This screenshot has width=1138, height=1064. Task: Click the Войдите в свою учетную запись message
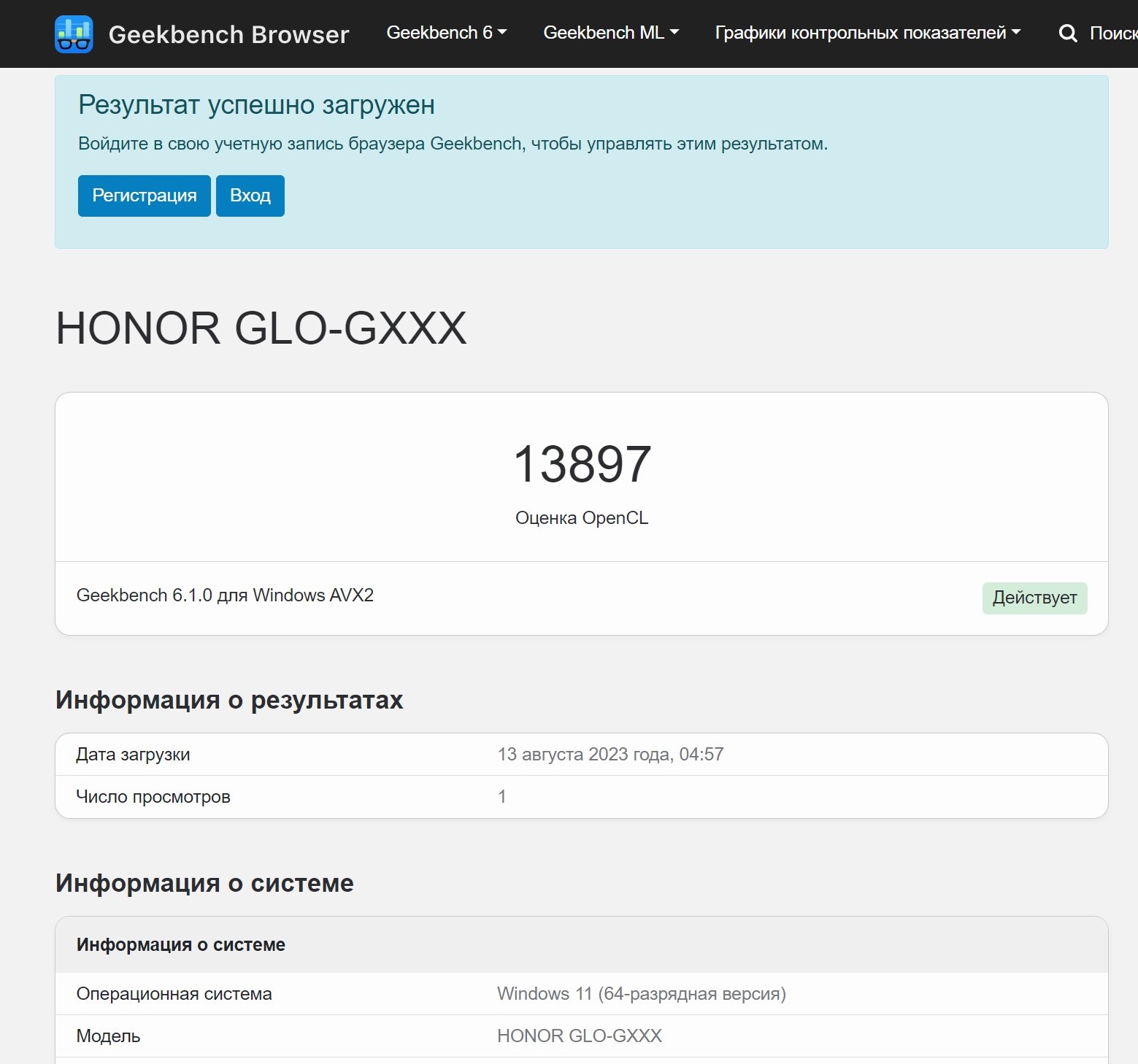[453, 144]
